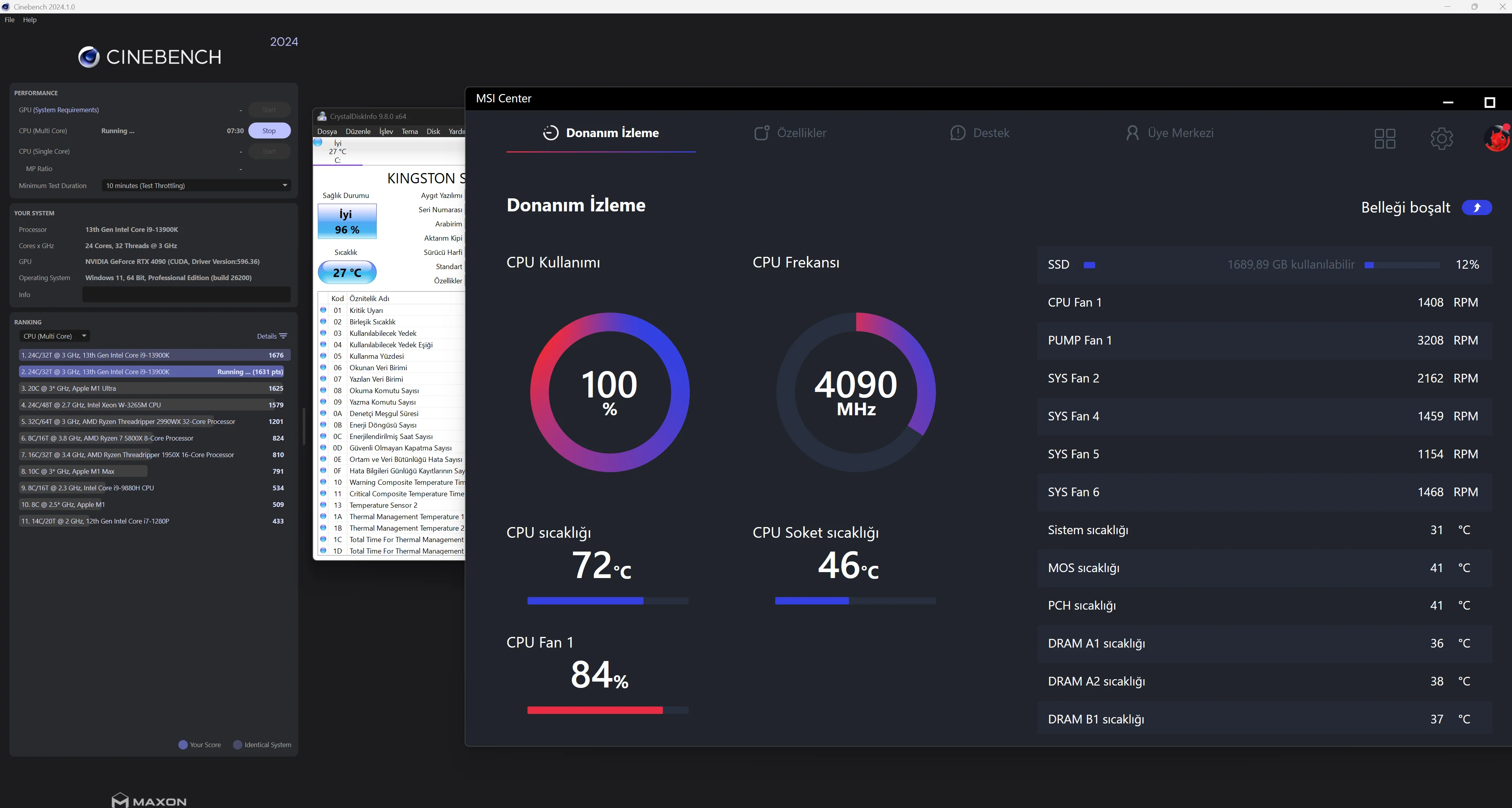The height and width of the screenshot is (808, 1512).
Task: Click the Cinebench ranking list scrollbar
Action: [303, 426]
